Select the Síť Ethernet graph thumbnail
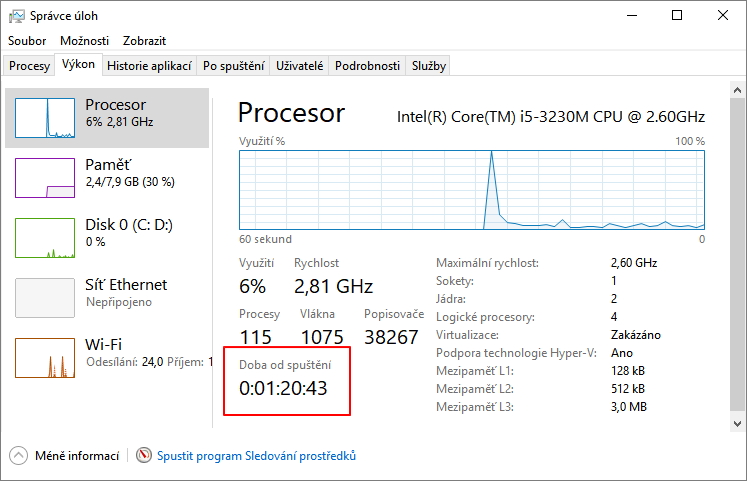 45,297
